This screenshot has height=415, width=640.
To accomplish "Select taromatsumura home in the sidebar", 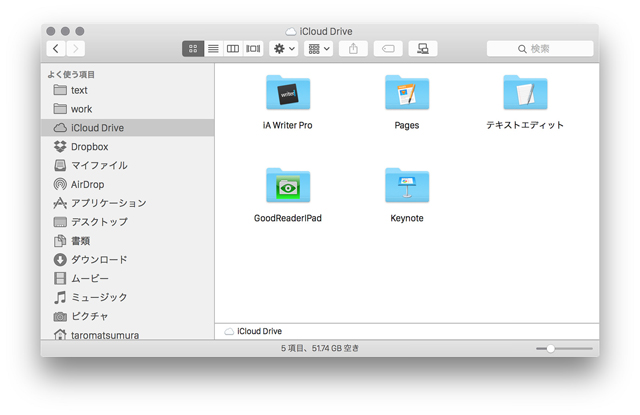I will pyautogui.click(x=127, y=334).
